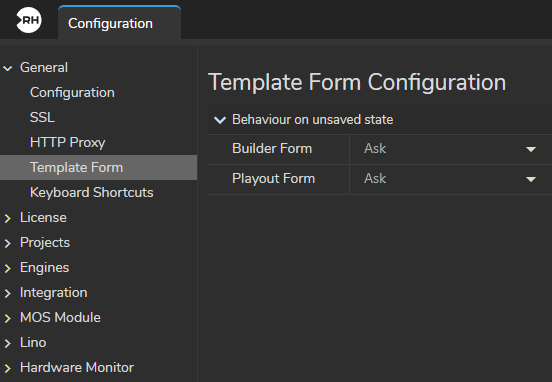552x382 pixels.
Task: Click the Hardware Monitor tree label
Action: [77, 368]
